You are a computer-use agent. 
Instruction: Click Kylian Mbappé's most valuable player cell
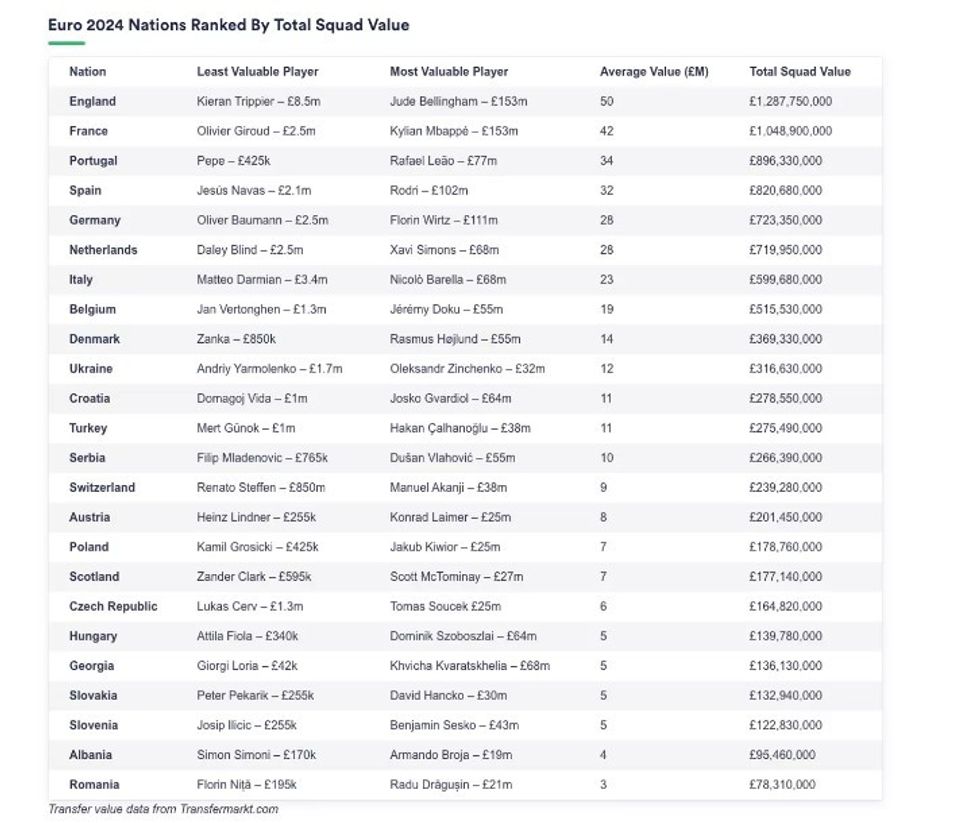[x=456, y=131]
